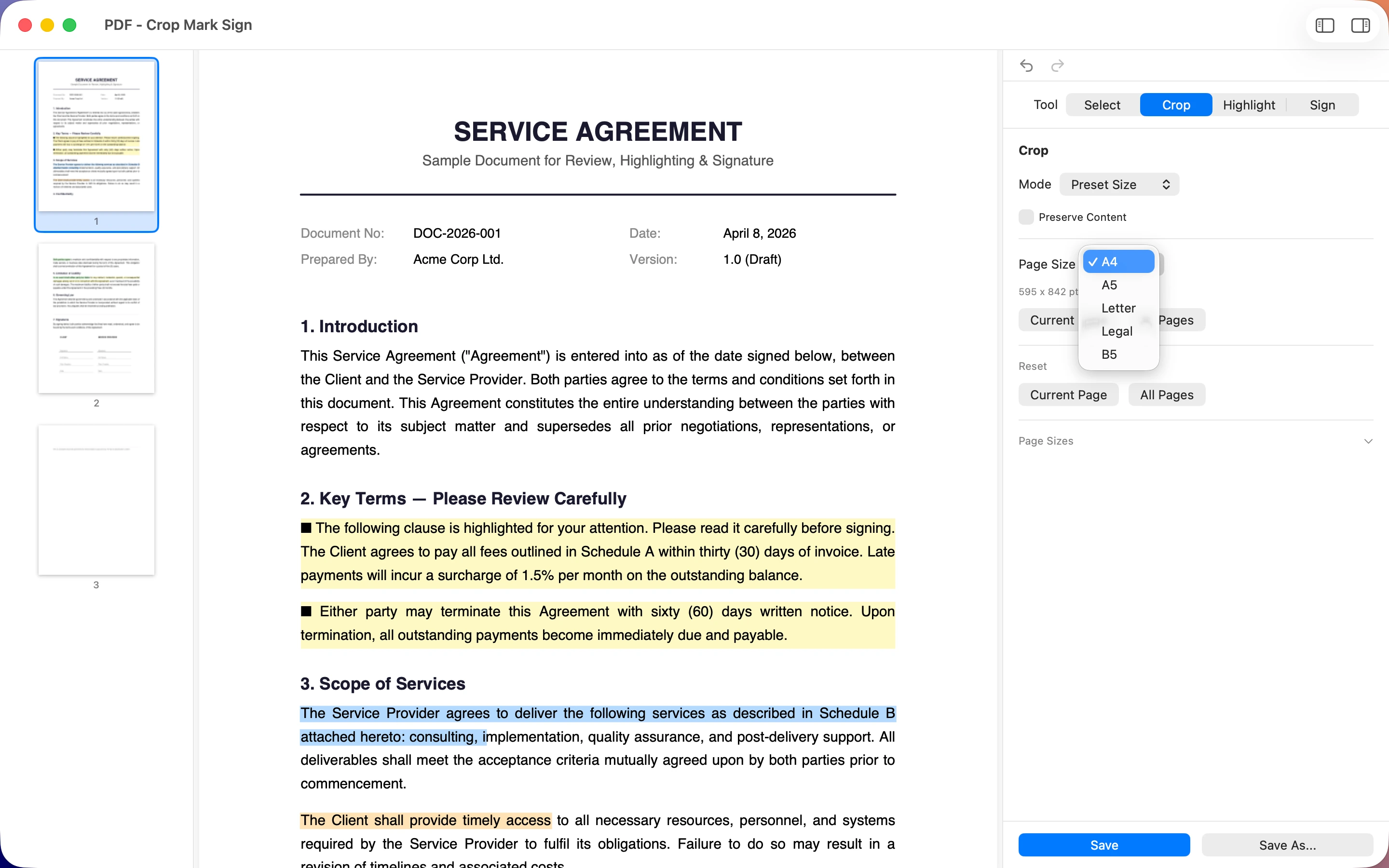Pick Legal in the page size menu
The image size is (1389, 868).
[x=1118, y=331]
